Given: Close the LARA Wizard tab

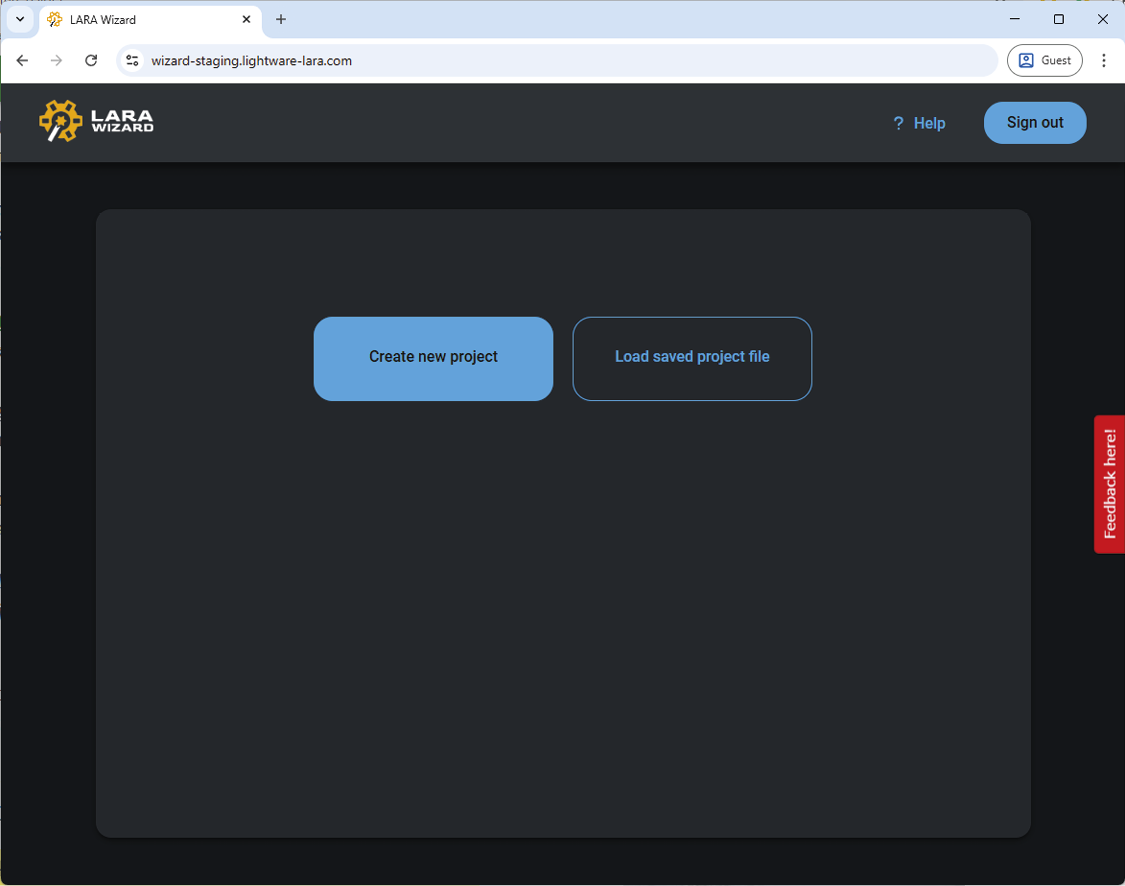Looking at the screenshot, I should pyautogui.click(x=247, y=19).
